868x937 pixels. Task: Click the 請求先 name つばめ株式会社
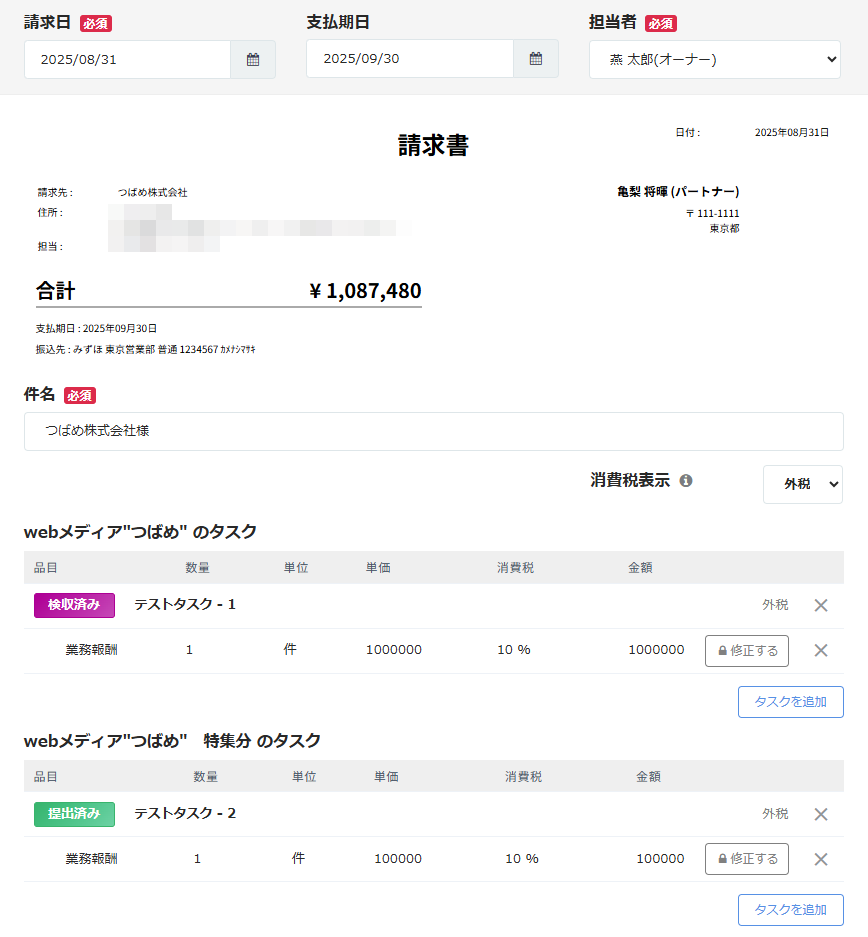[153, 192]
